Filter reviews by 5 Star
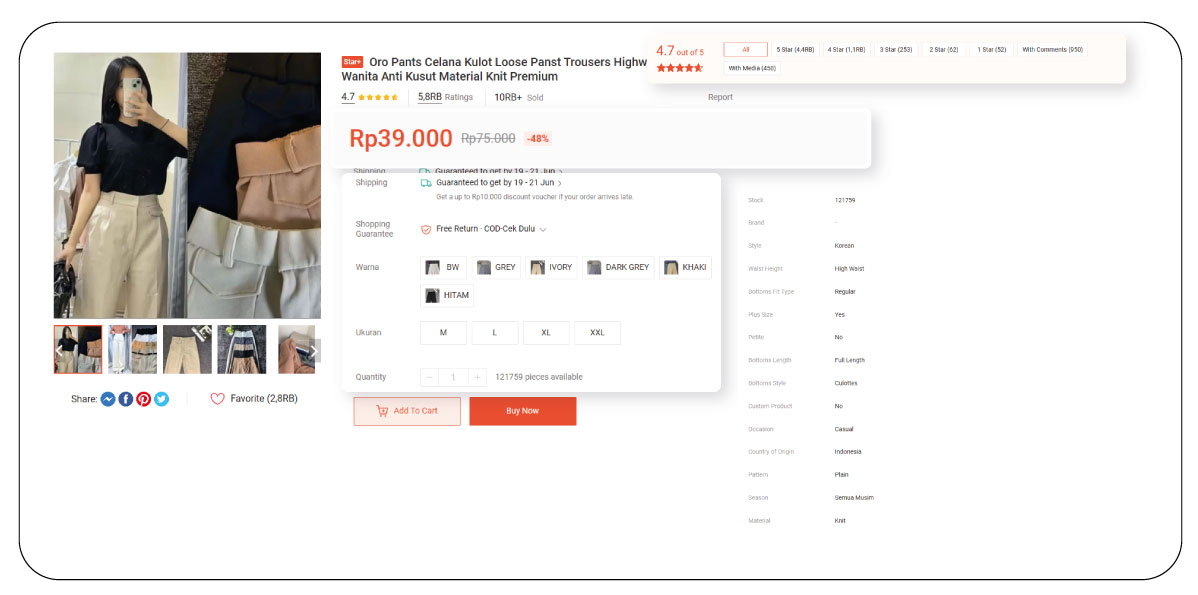The image size is (1198, 595). (795, 49)
